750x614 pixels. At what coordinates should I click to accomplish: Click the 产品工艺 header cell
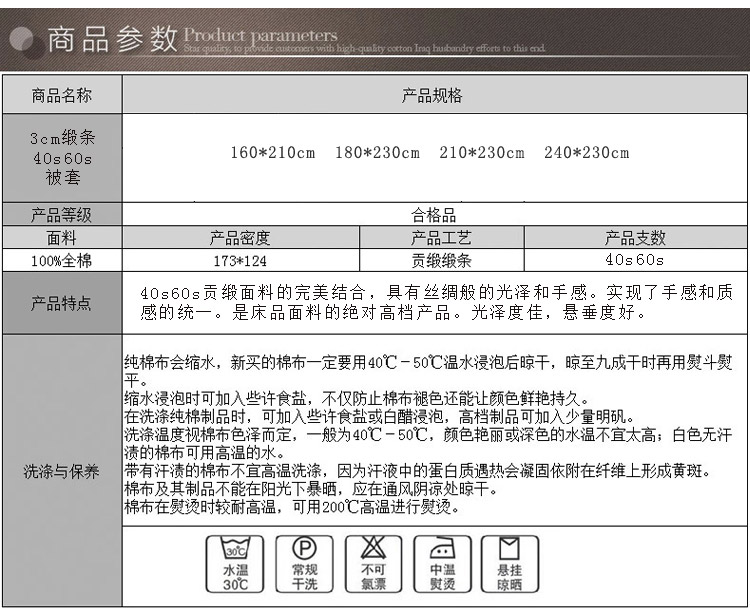pos(441,237)
